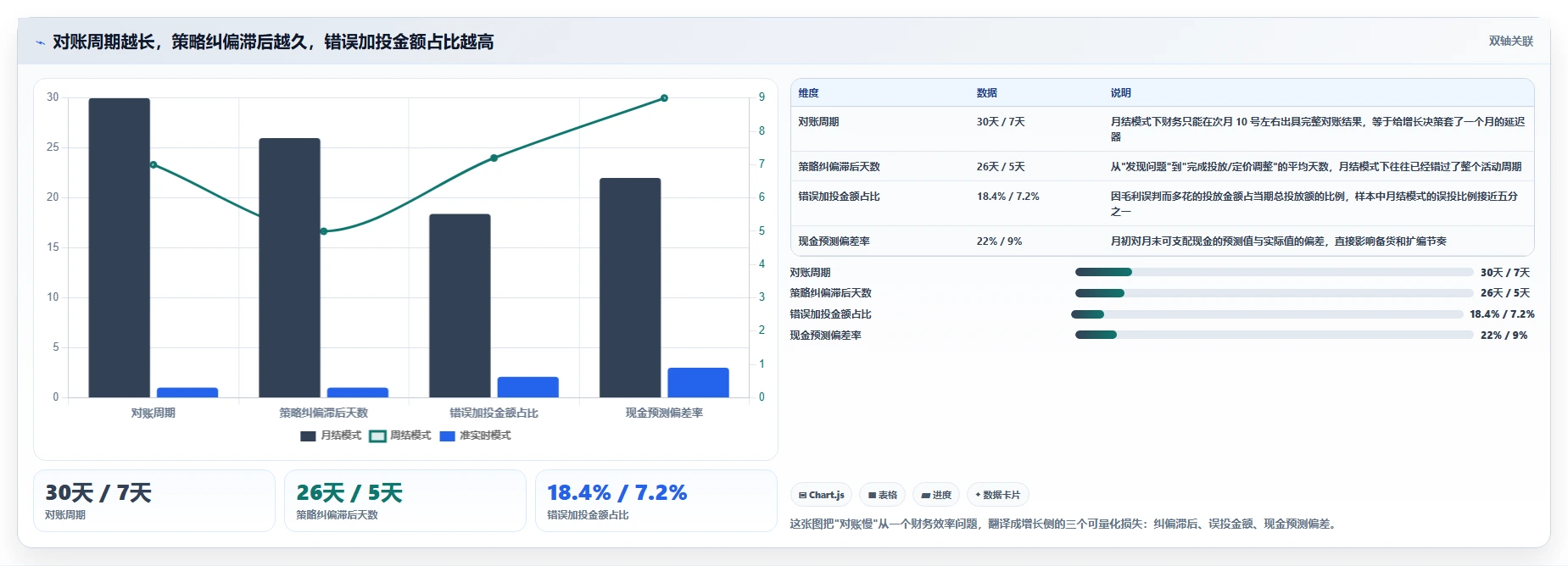Click the green line point above 对账周期
The image size is (1568, 566).
pyautogui.click(x=153, y=164)
